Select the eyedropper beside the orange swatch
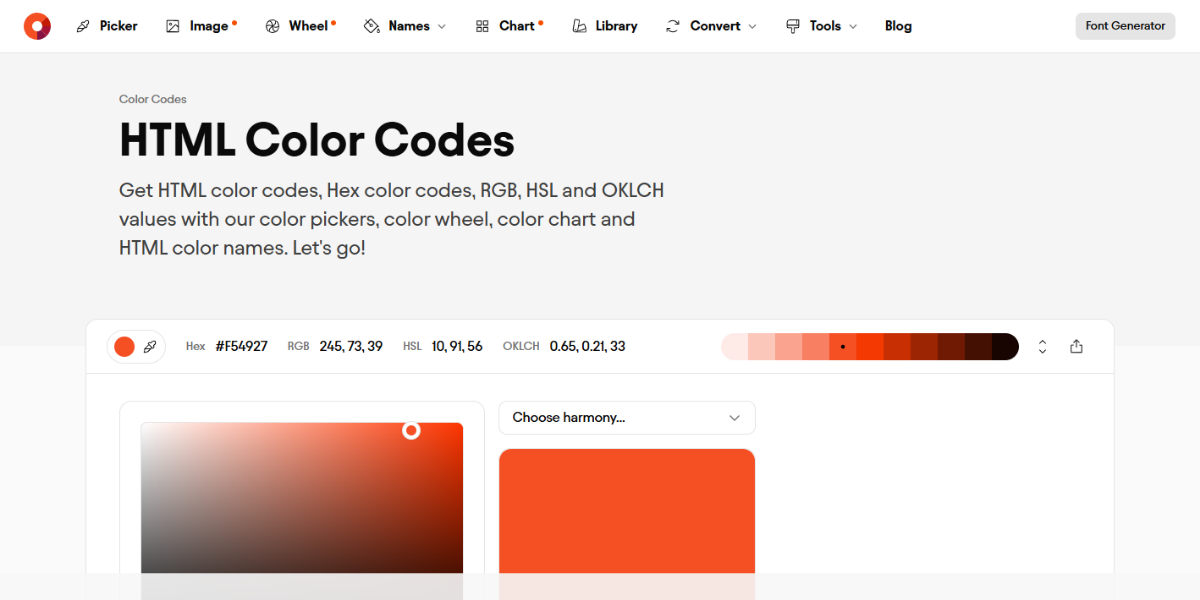 [150, 346]
